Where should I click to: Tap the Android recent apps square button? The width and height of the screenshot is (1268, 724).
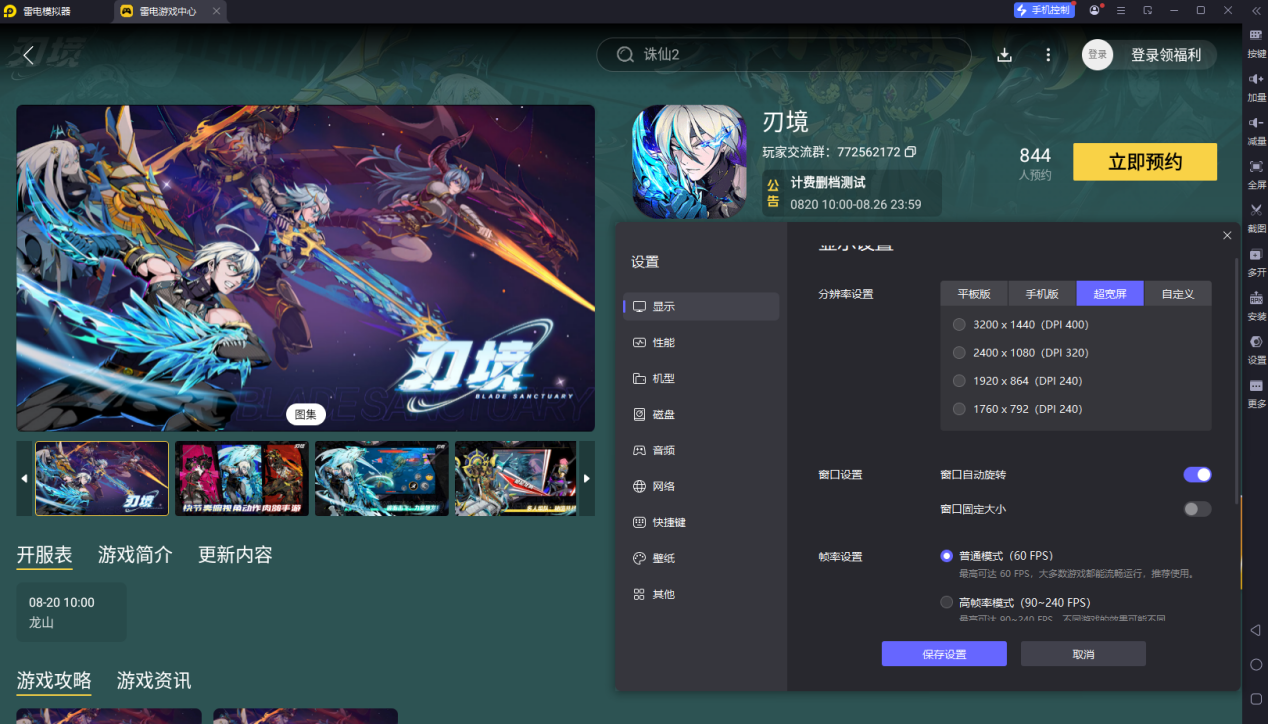tap(1256, 698)
